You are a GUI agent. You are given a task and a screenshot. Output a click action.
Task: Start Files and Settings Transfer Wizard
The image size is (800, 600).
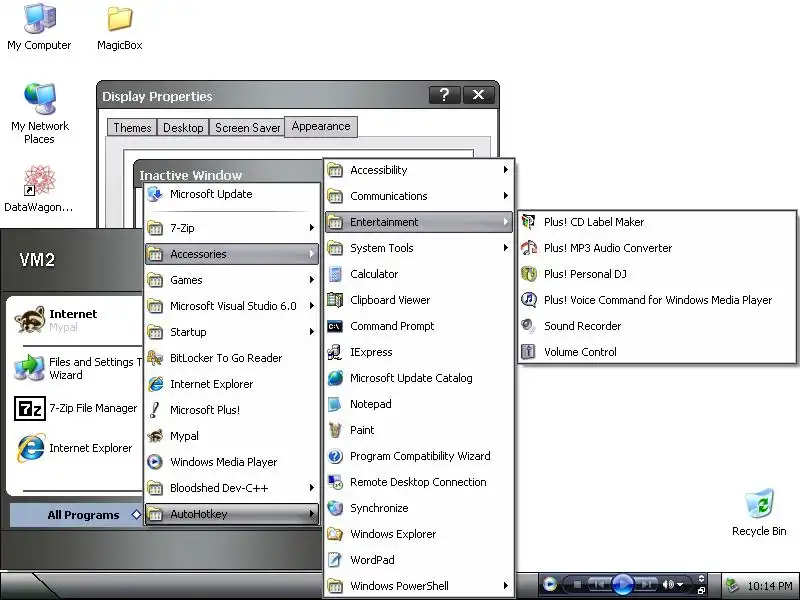[x=77, y=368]
